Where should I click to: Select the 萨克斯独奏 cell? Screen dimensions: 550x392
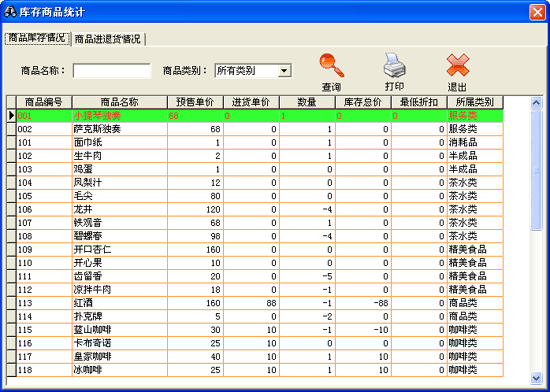point(120,129)
